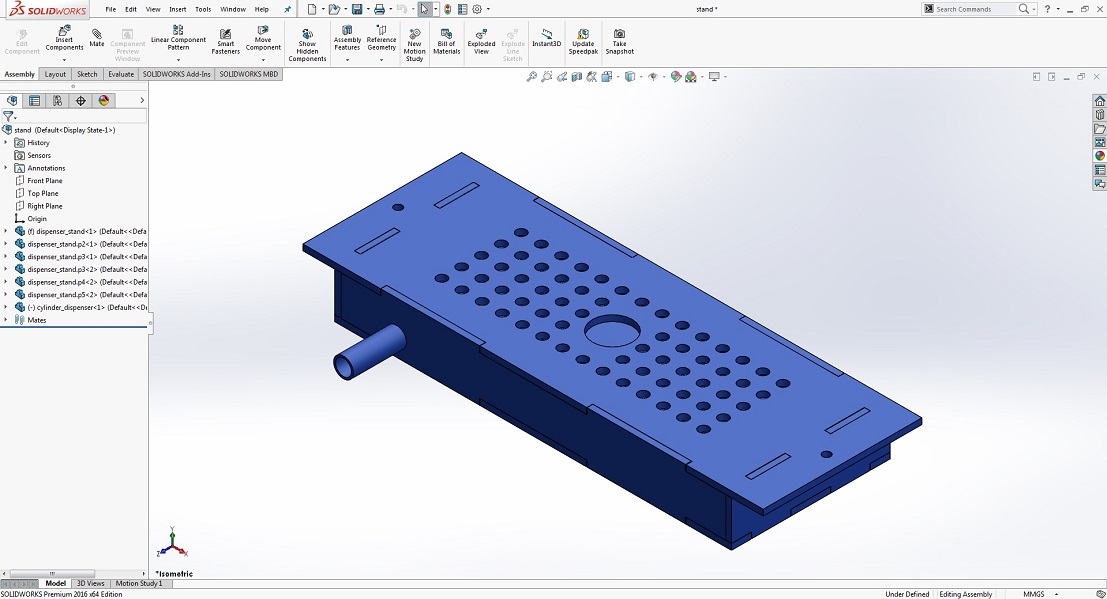Screen dimensions: 1107x599
Task: Open PropertyManager tab icon
Action: (34, 100)
